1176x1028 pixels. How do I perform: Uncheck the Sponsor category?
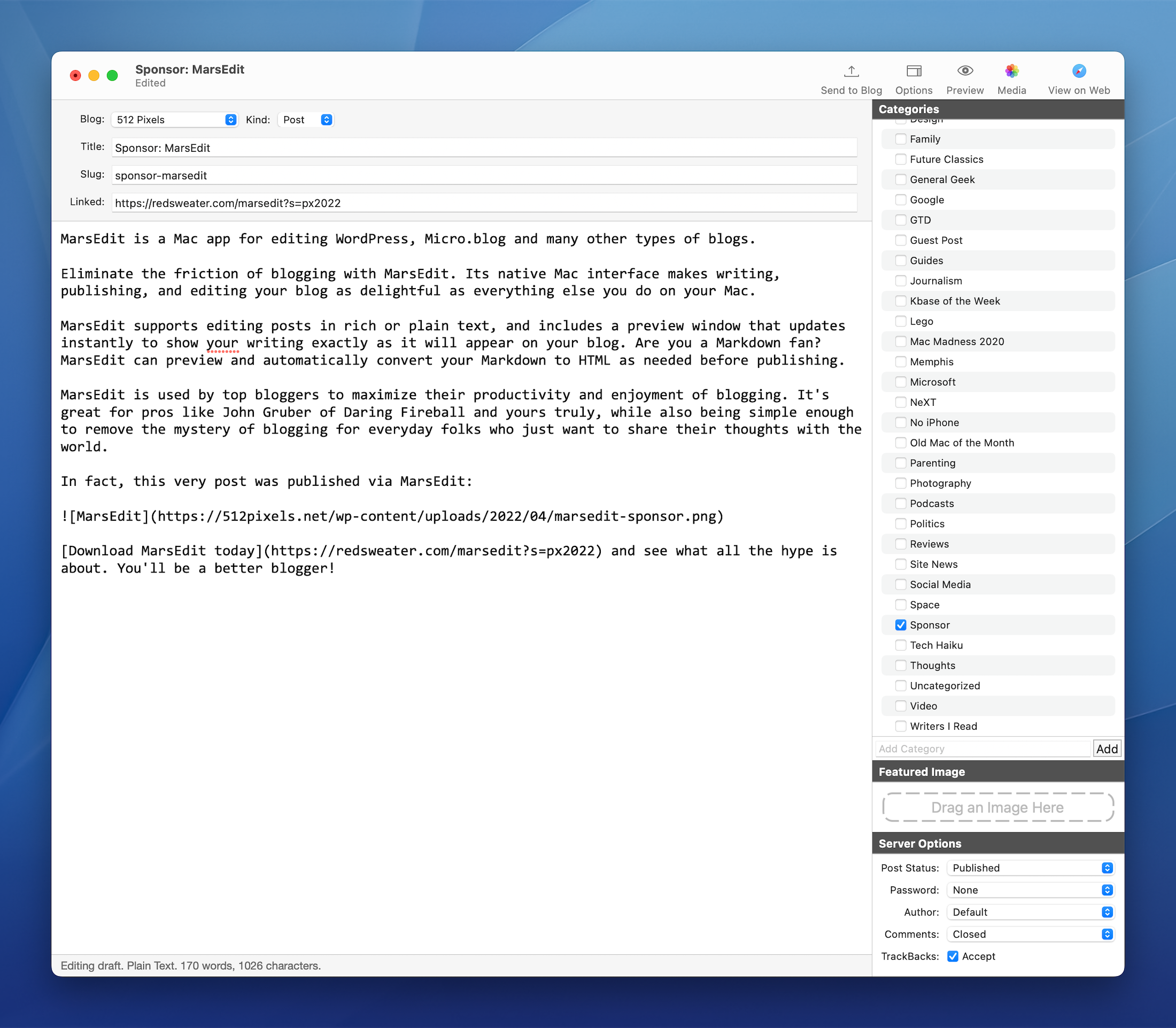[x=901, y=625]
